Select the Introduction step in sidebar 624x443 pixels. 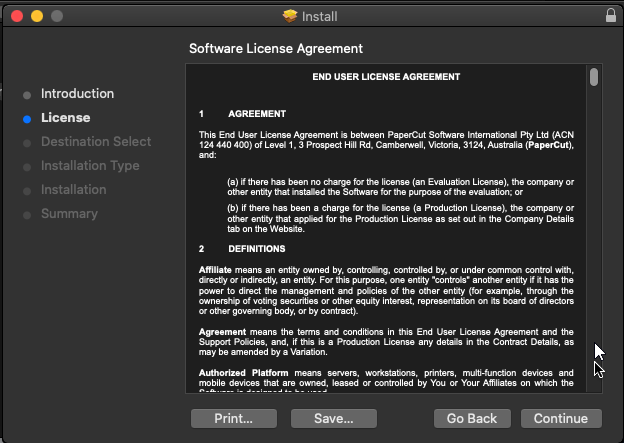point(77,94)
